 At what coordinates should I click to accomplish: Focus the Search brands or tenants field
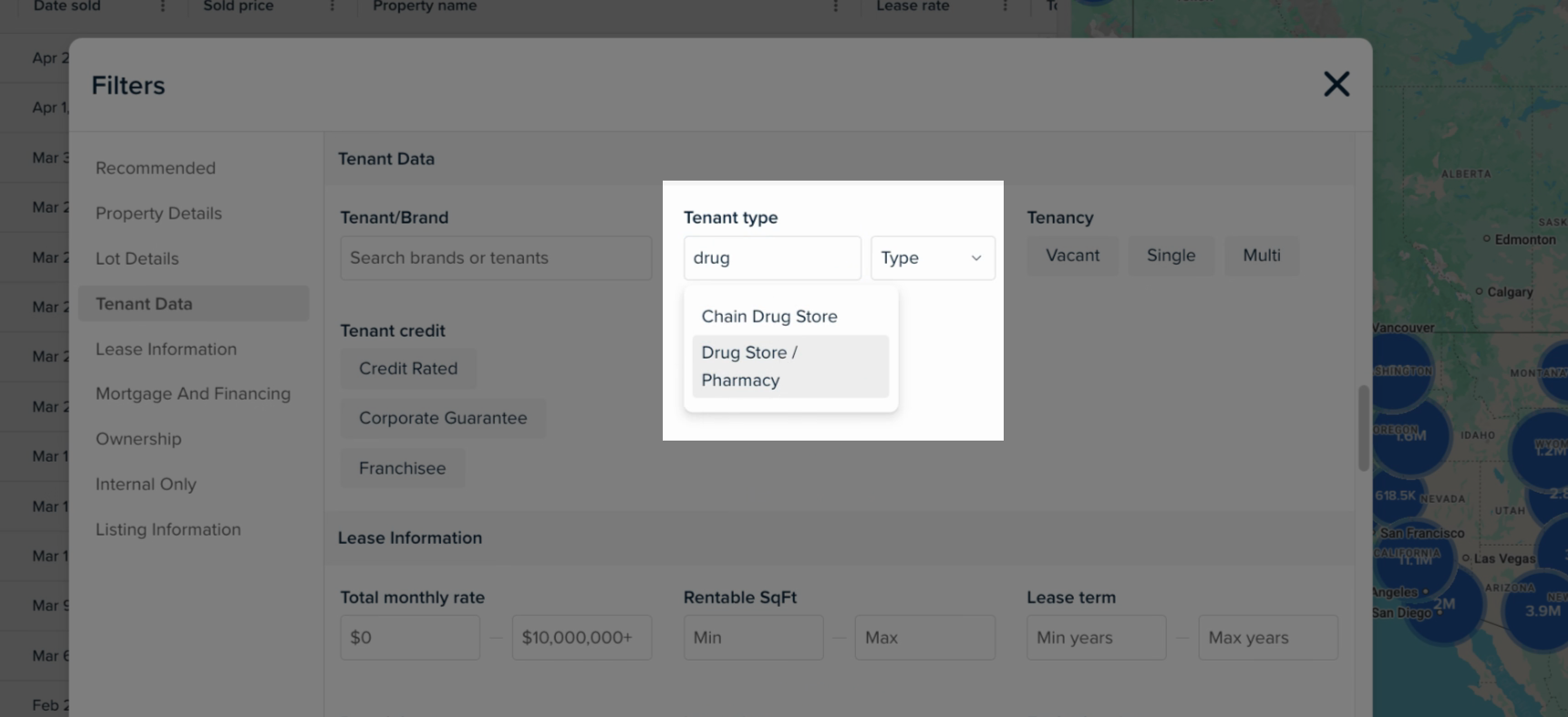coord(495,258)
